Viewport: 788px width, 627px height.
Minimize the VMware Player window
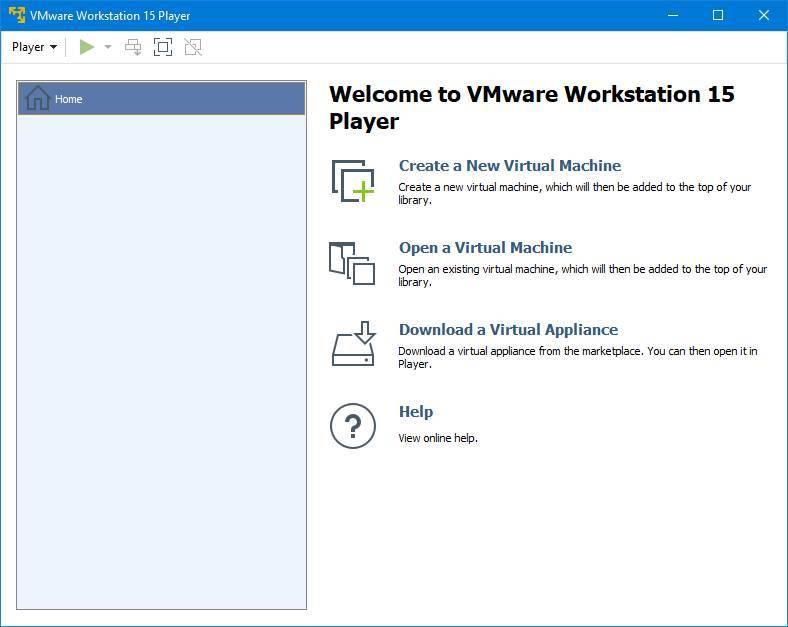tap(673, 15)
